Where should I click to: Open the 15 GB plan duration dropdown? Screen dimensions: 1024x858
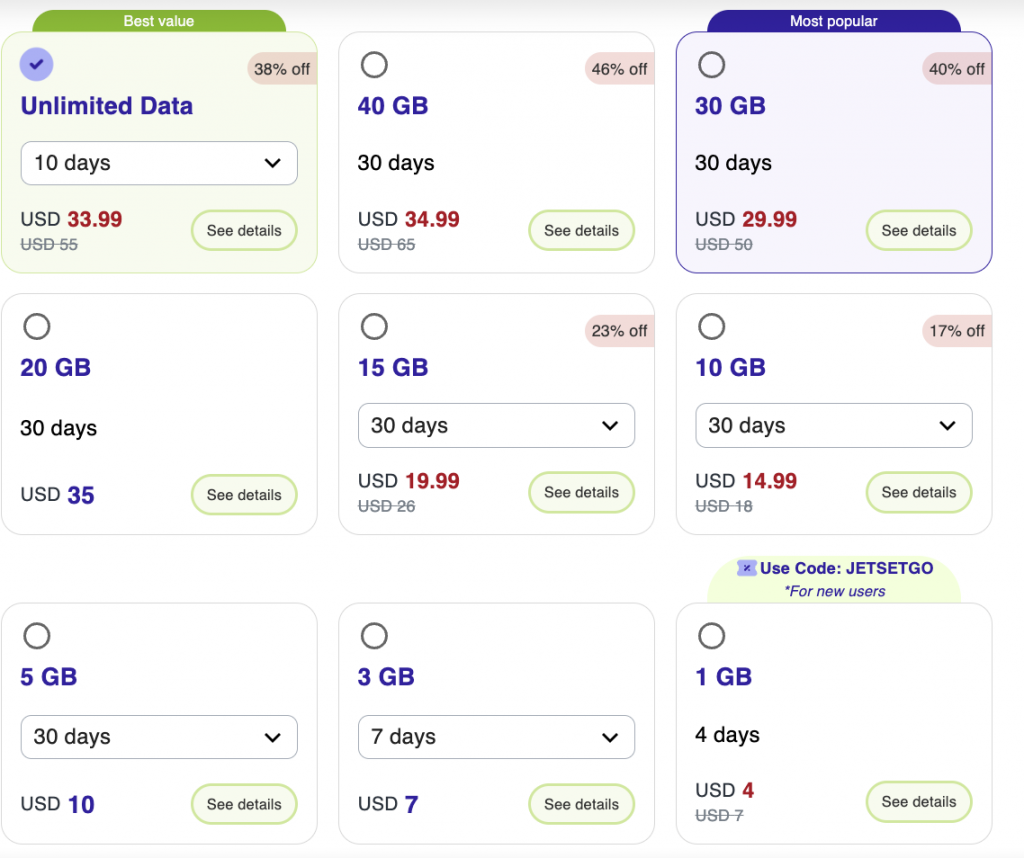point(496,425)
